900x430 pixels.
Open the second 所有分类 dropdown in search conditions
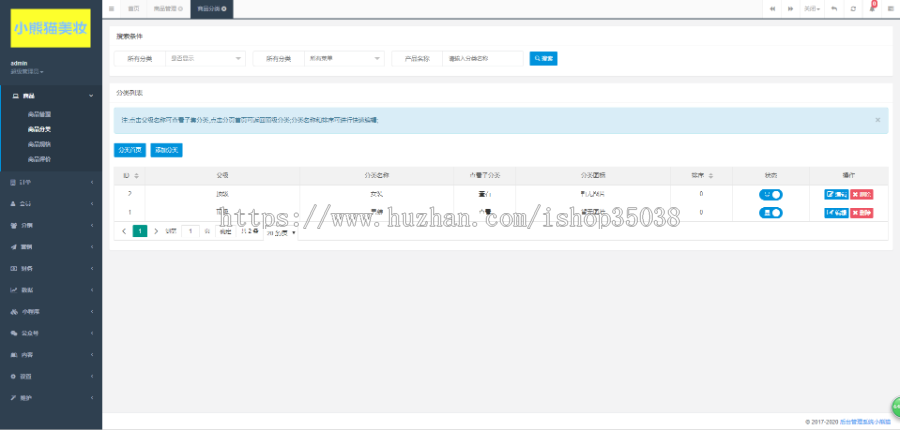tap(344, 59)
